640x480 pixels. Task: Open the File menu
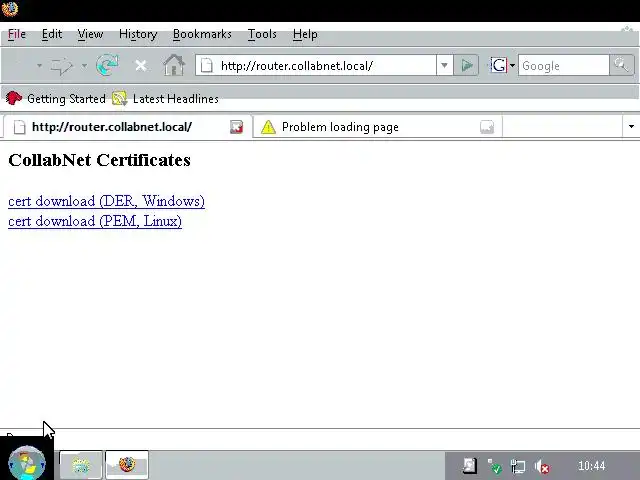point(17,34)
